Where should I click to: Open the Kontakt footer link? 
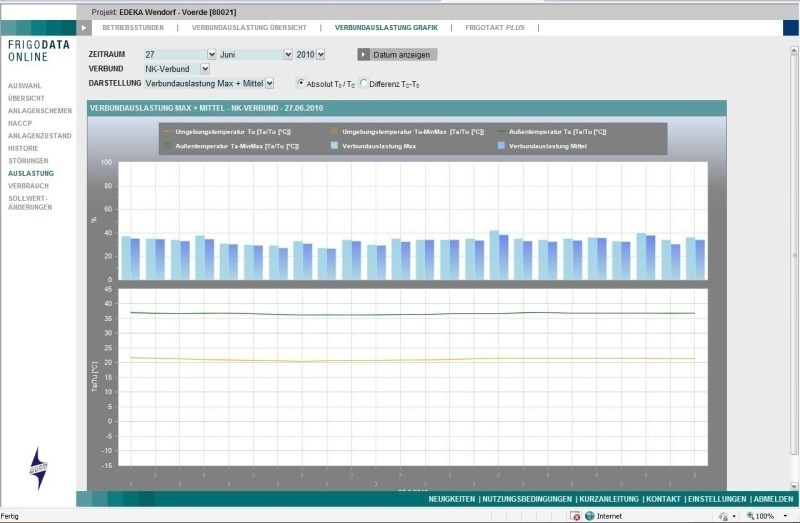tap(663, 499)
